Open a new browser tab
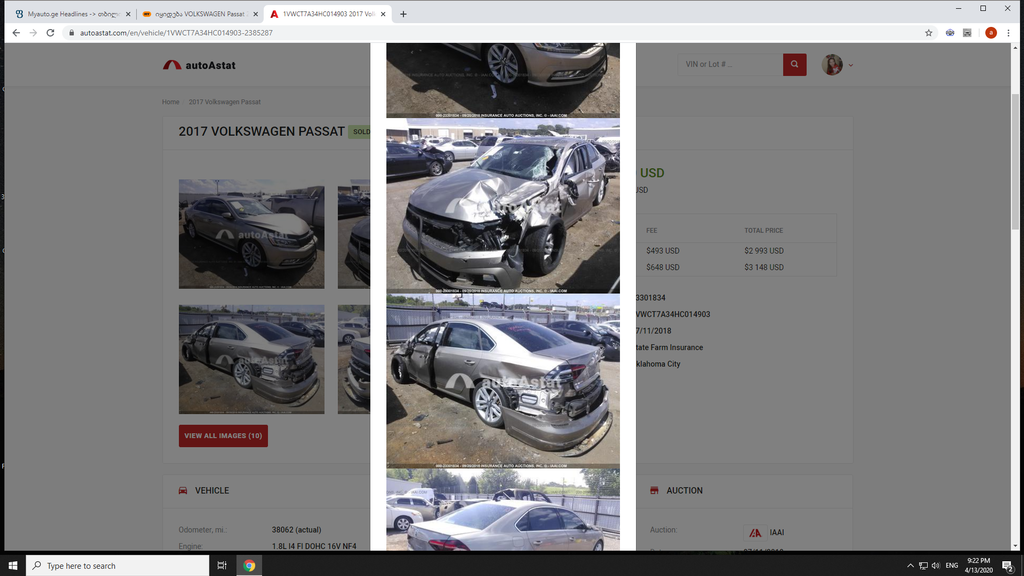The height and width of the screenshot is (576, 1024). 403,14
